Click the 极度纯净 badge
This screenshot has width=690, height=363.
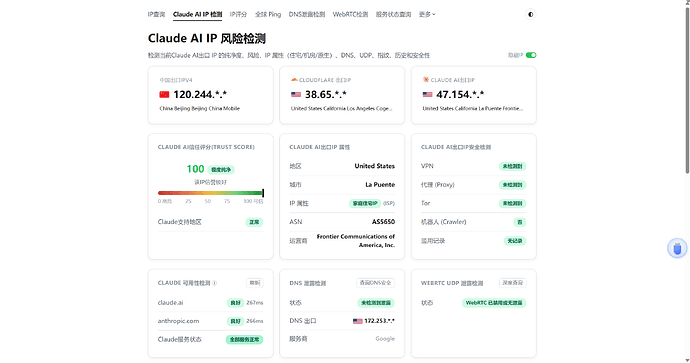pos(221,170)
